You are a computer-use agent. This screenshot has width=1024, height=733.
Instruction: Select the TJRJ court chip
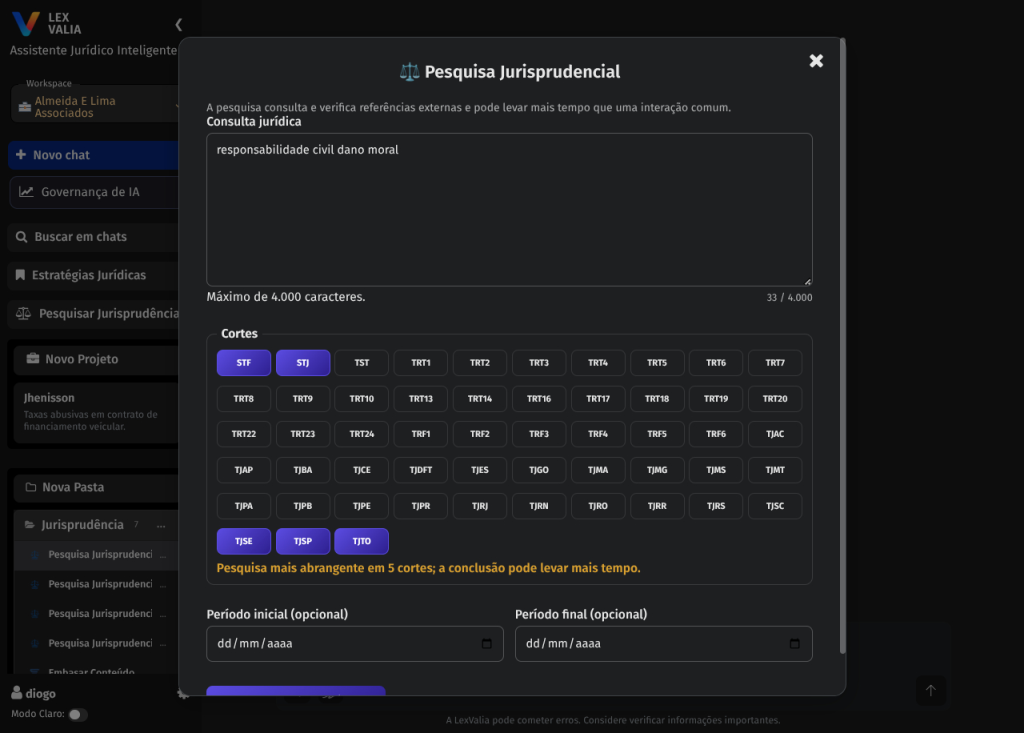click(480, 506)
